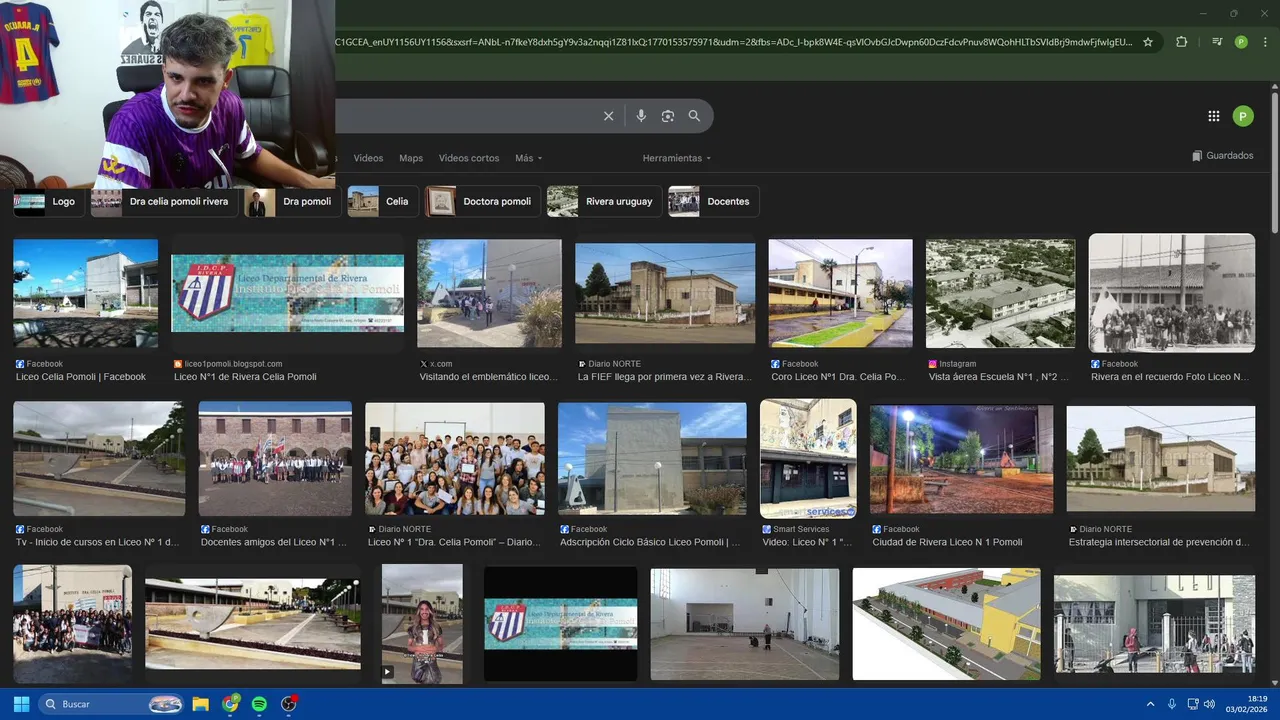The height and width of the screenshot is (720, 1280).
Task: Open OBS Studio from the taskbar
Action: pyautogui.click(x=289, y=704)
